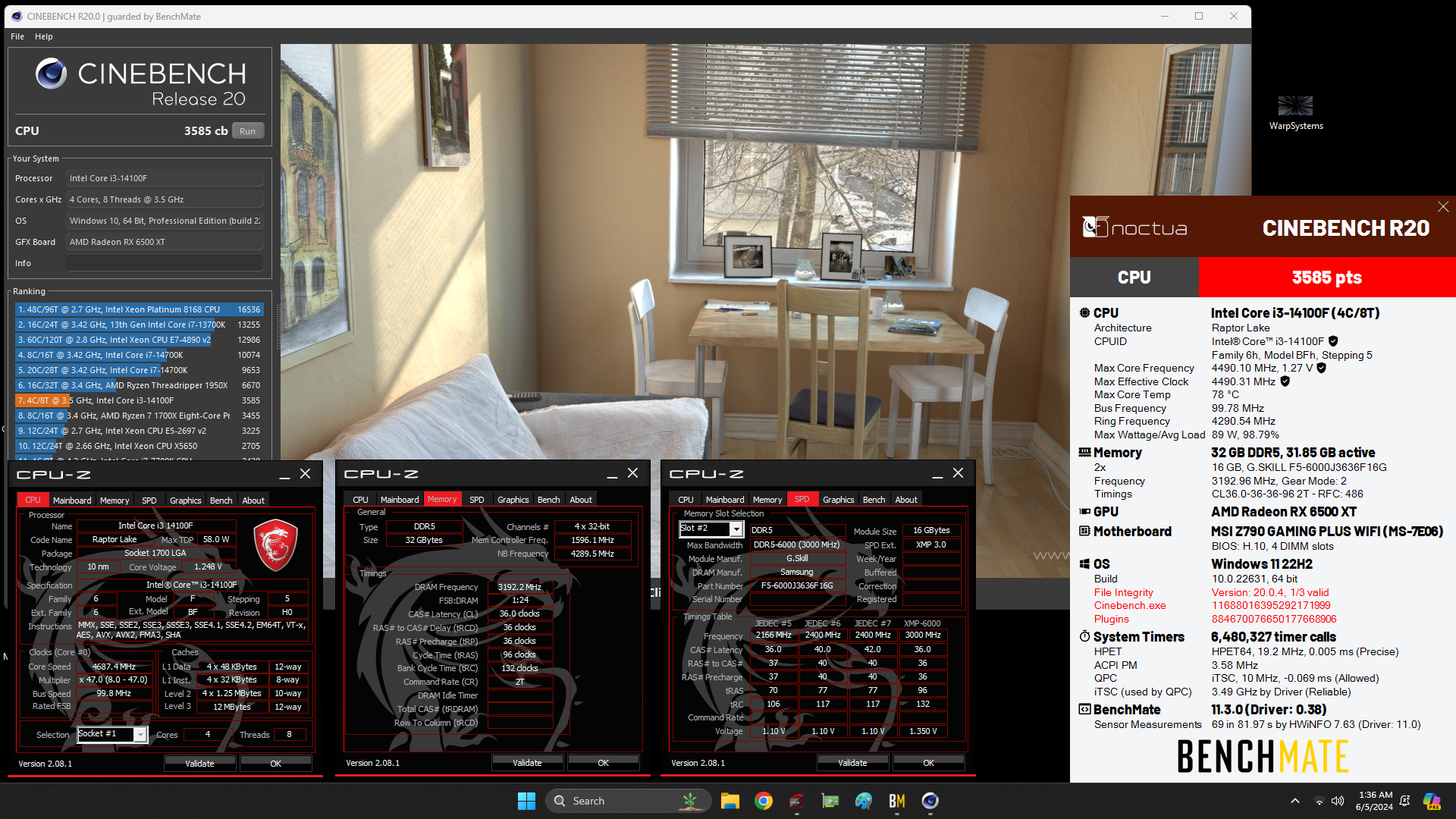Screen dimensions: 1456x819
Task: Open the circuit-board app icon in the taskbar
Action: pos(830,801)
